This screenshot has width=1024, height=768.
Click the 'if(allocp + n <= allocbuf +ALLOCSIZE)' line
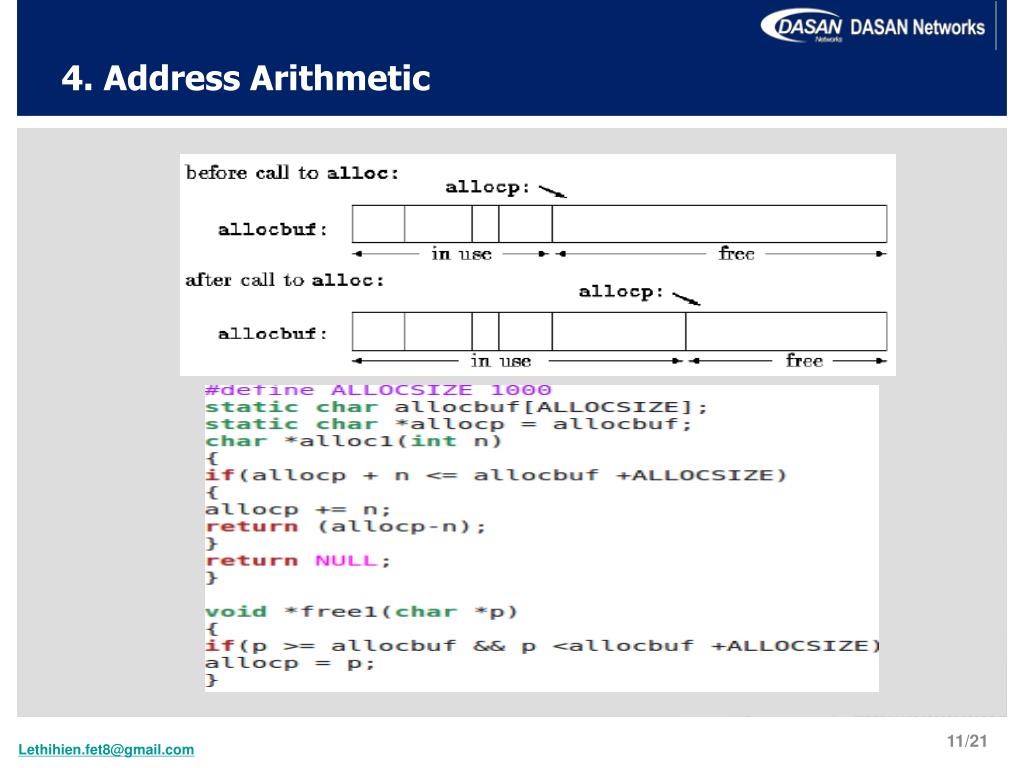click(496, 475)
